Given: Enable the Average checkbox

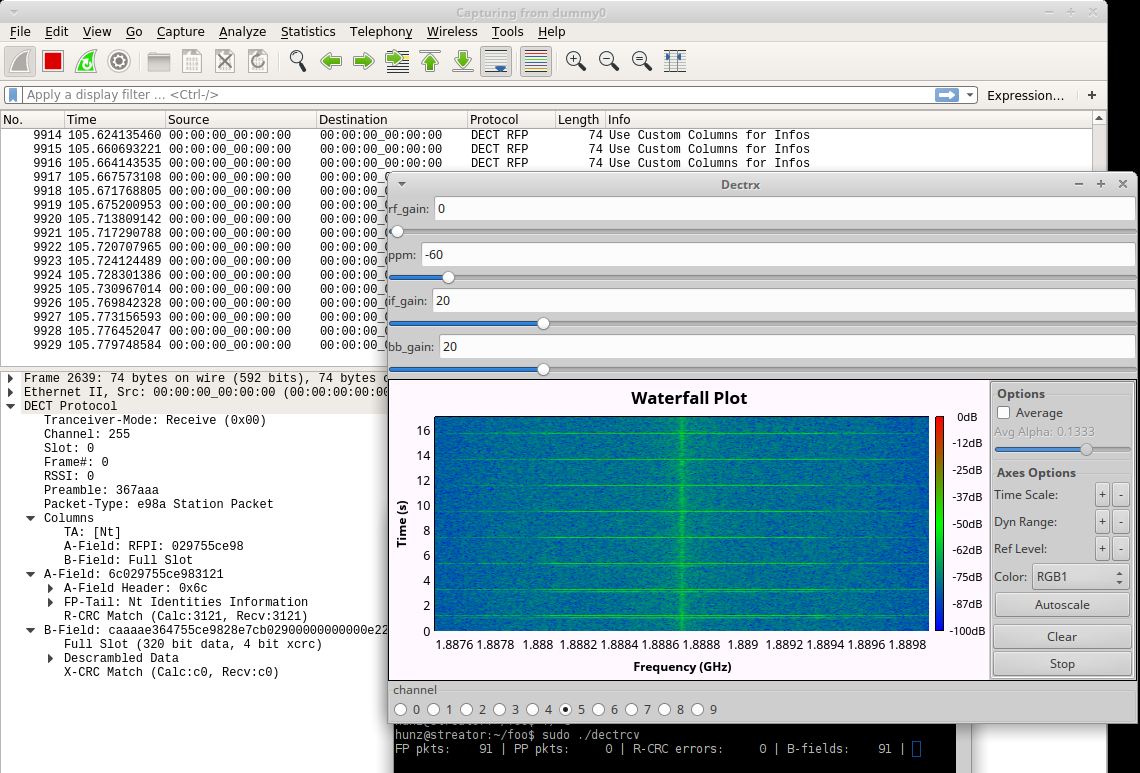Looking at the screenshot, I should pyautogui.click(x=1005, y=413).
